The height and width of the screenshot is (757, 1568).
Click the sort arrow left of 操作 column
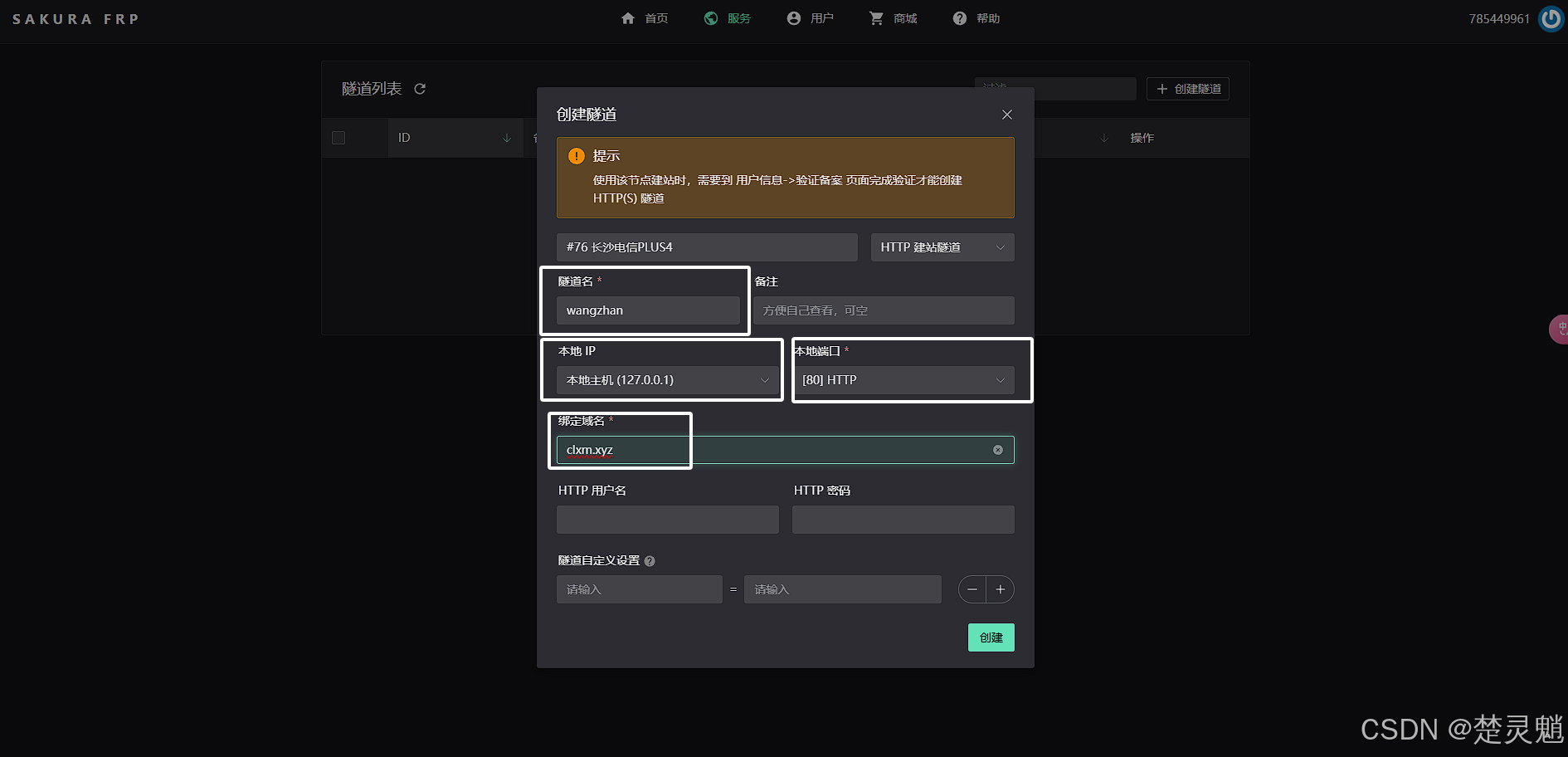(1104, 138)
